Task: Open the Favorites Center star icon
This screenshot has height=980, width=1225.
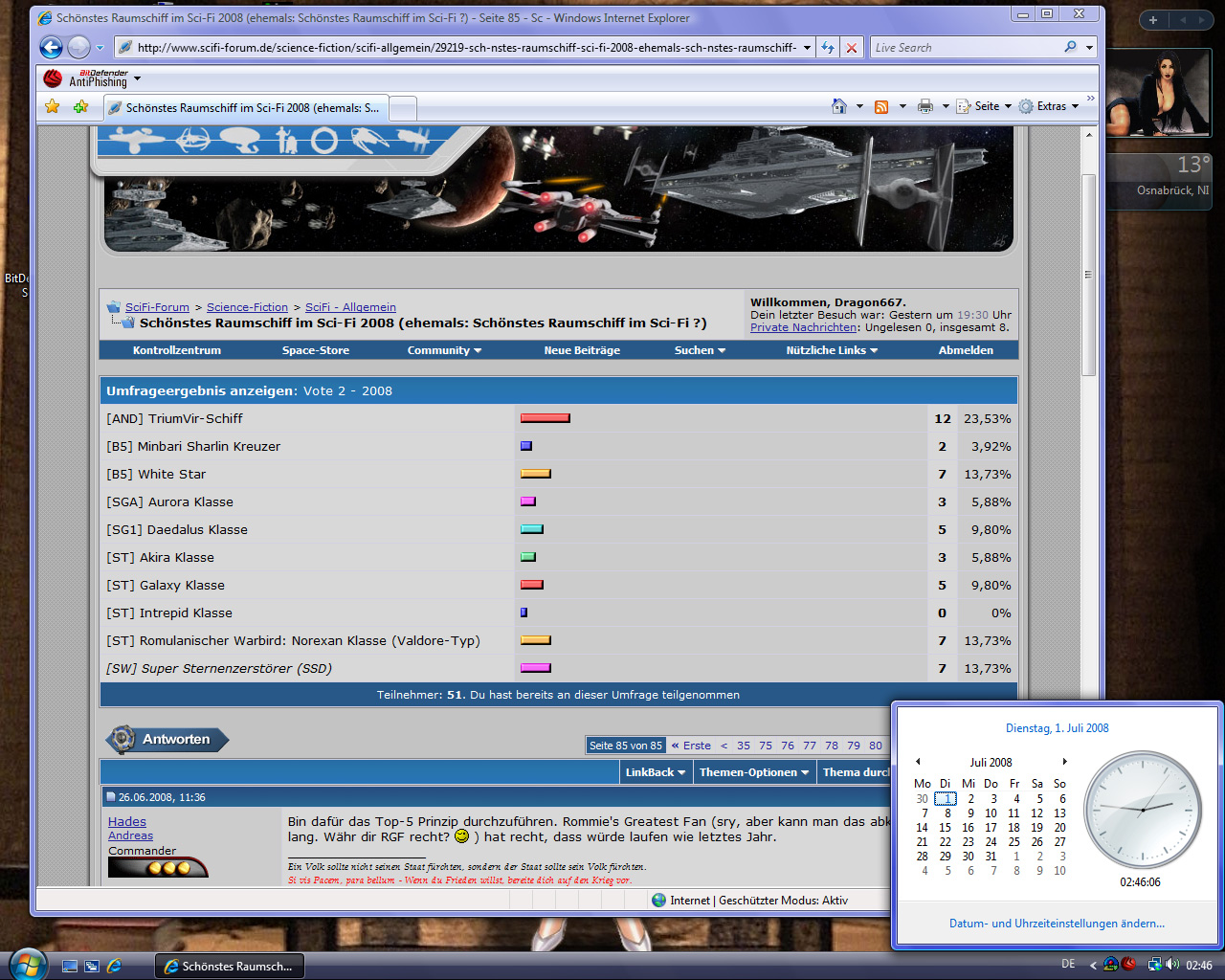Action: point(53,107)
